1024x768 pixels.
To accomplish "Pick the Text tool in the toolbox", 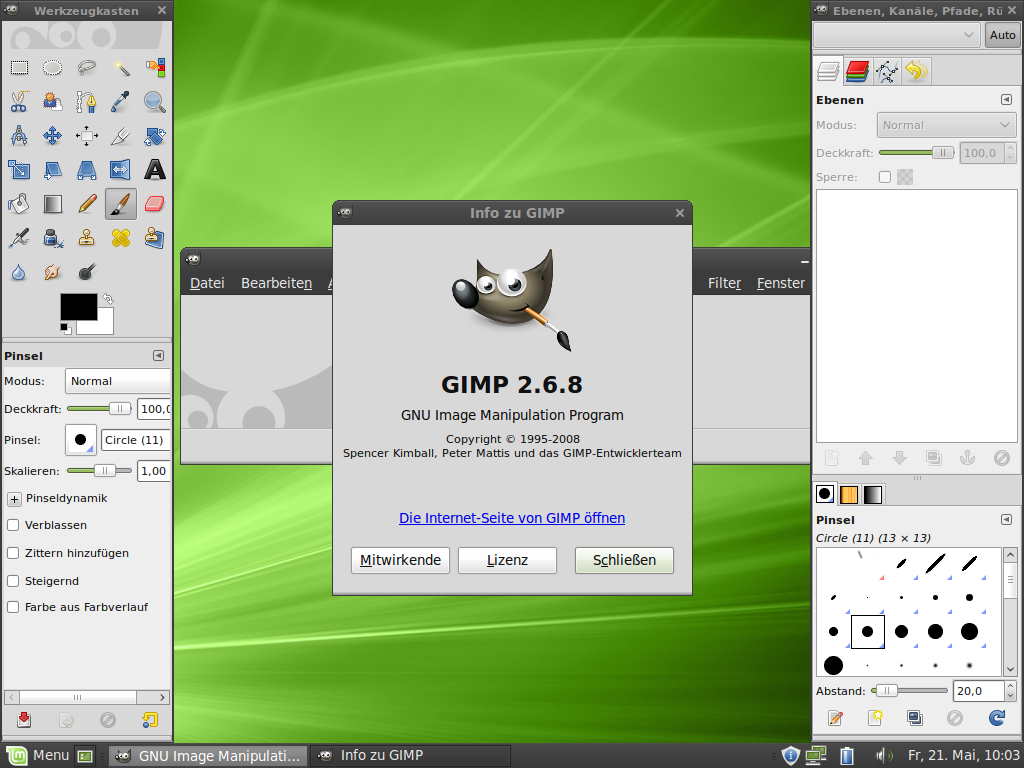I will [x=154, y=170].
